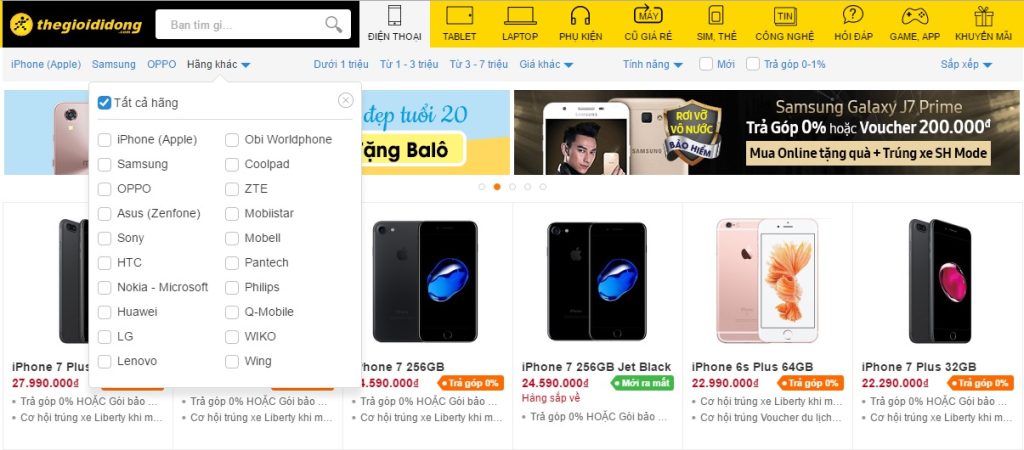This screenshot has height=450, width=1024.
Task: Close the brand filter popup
Action: click(x=345, y=100)
